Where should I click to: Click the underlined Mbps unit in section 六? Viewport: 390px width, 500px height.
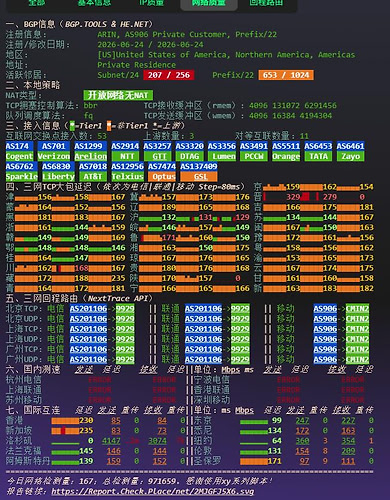pos(231,370)
